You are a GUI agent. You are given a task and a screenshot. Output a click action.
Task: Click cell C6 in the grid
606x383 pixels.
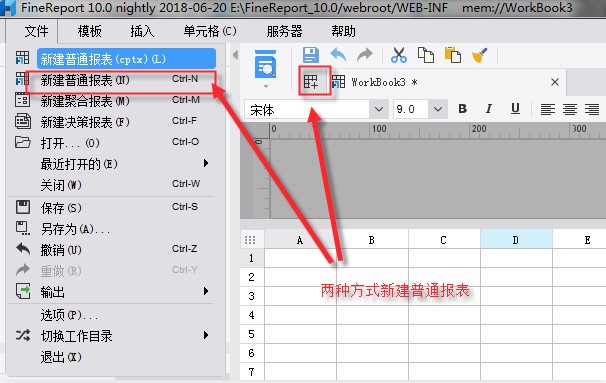tap(444, 353)
